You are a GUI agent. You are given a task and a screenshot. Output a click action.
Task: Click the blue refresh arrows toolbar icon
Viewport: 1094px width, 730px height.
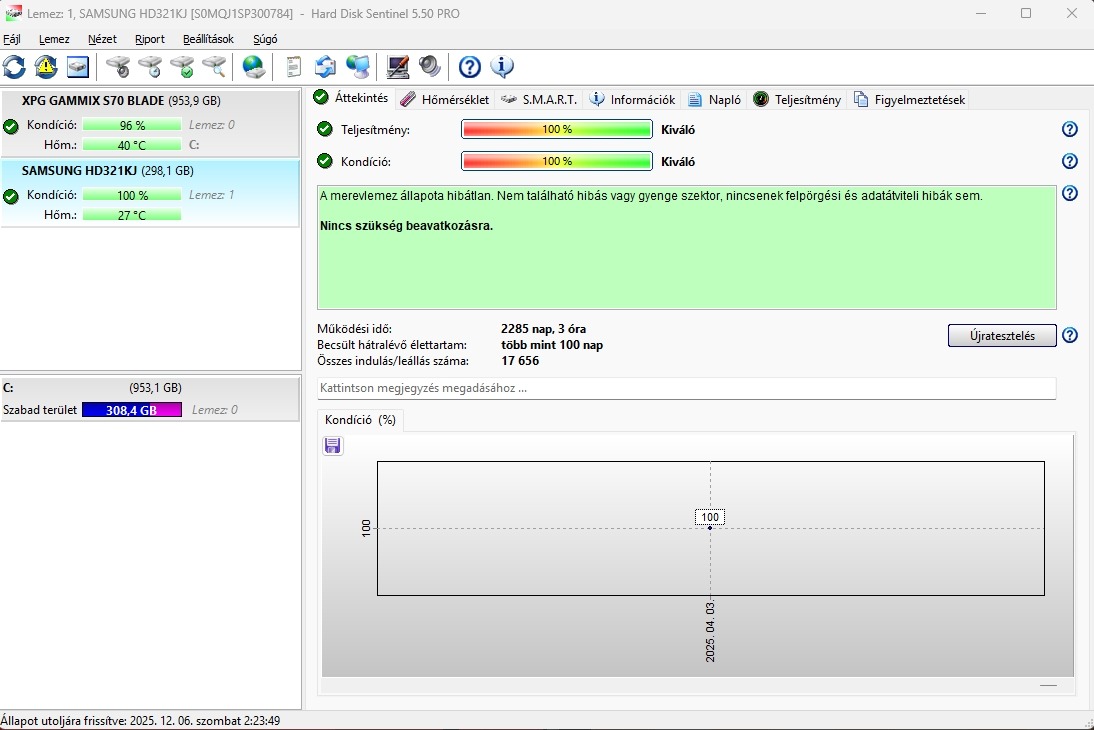click(x=14, y=67)
